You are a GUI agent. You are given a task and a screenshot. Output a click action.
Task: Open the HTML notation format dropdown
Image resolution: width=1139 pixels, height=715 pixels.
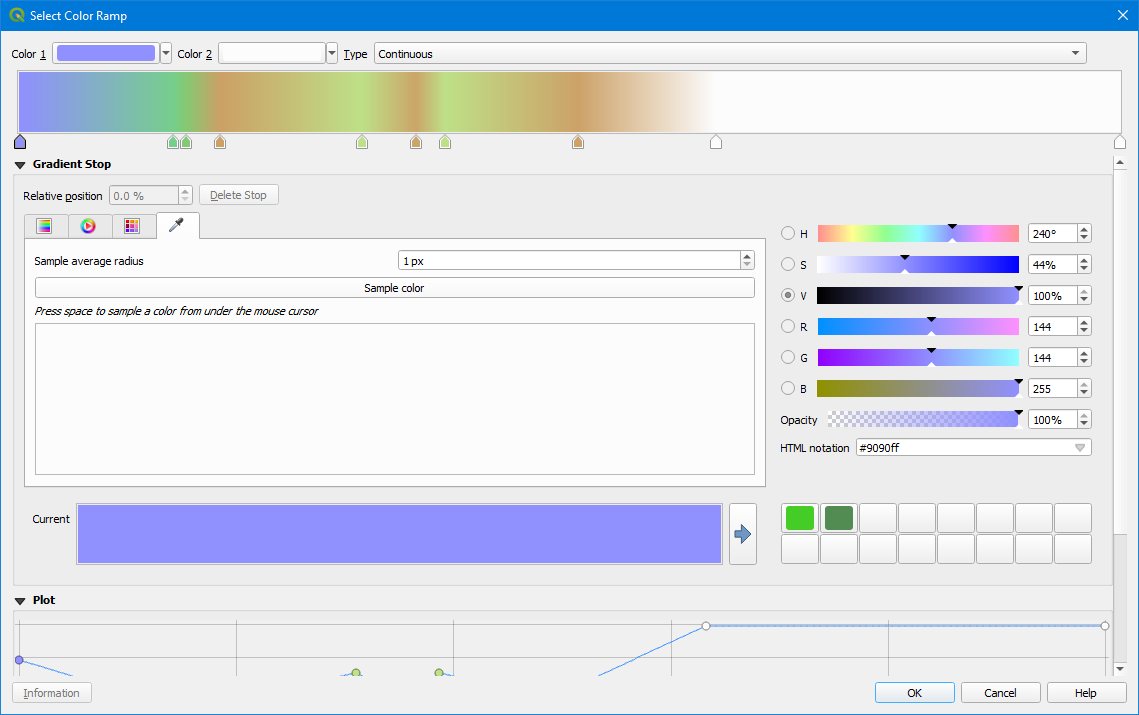tap(1080, 448)
